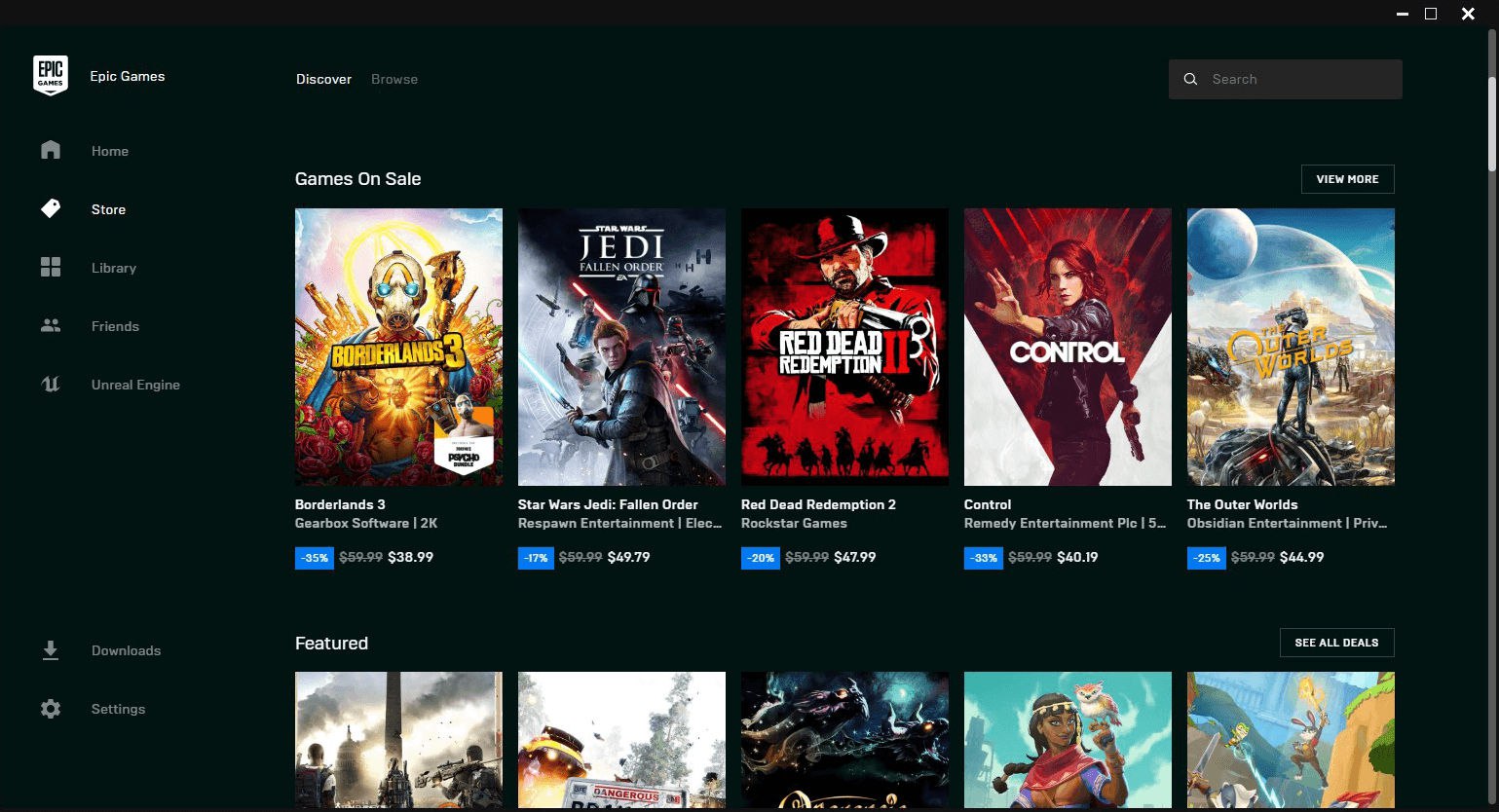The image size is (1499, 812).
Task: Open the Red Dead Redemption 2 cover
Action: (x=844, y=347)
